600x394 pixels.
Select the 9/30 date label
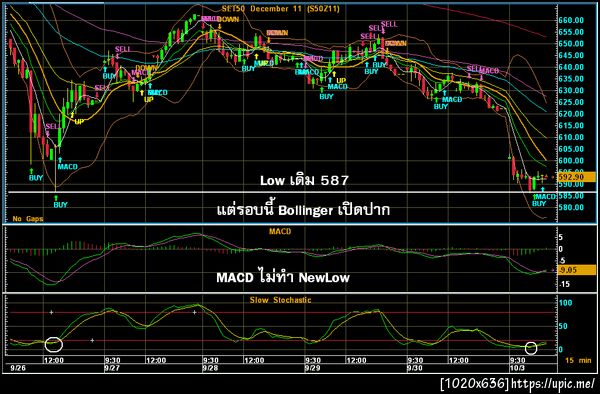point(415,368)
